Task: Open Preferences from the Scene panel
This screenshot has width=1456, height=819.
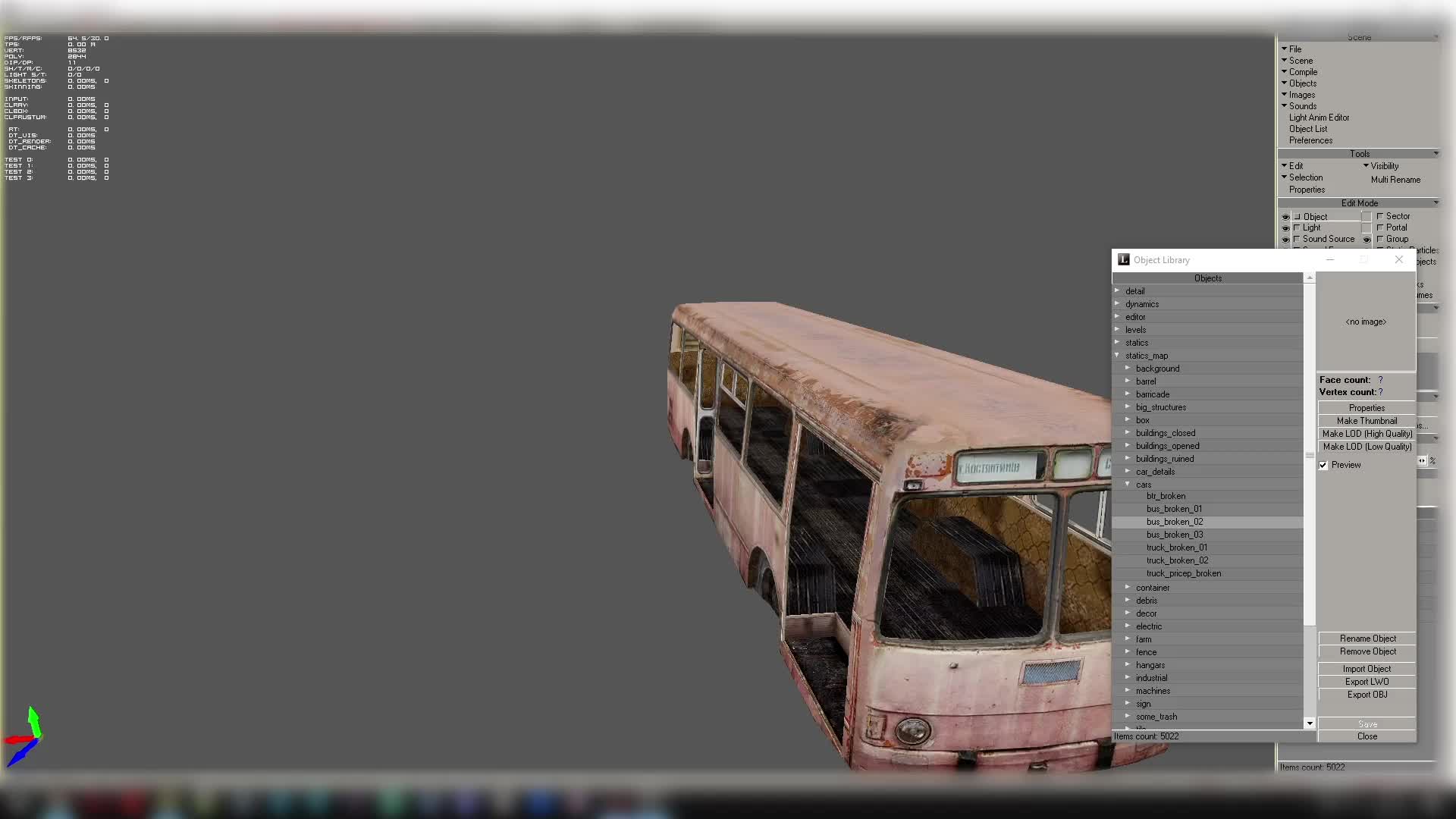Action: pyautogui.click(x=1310, y=140)
